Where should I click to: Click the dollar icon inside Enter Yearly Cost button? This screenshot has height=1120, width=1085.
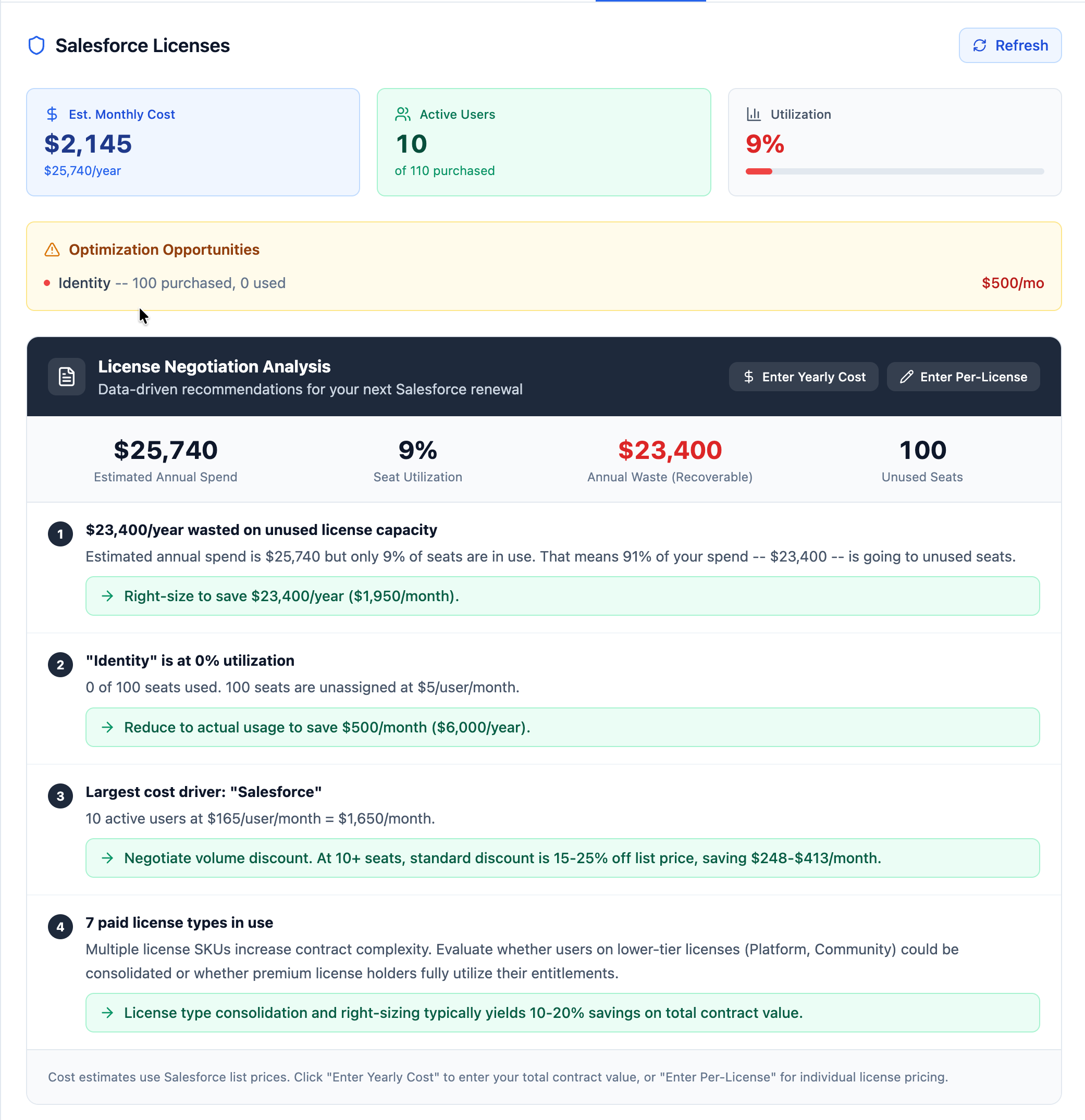tap(749, 377)
